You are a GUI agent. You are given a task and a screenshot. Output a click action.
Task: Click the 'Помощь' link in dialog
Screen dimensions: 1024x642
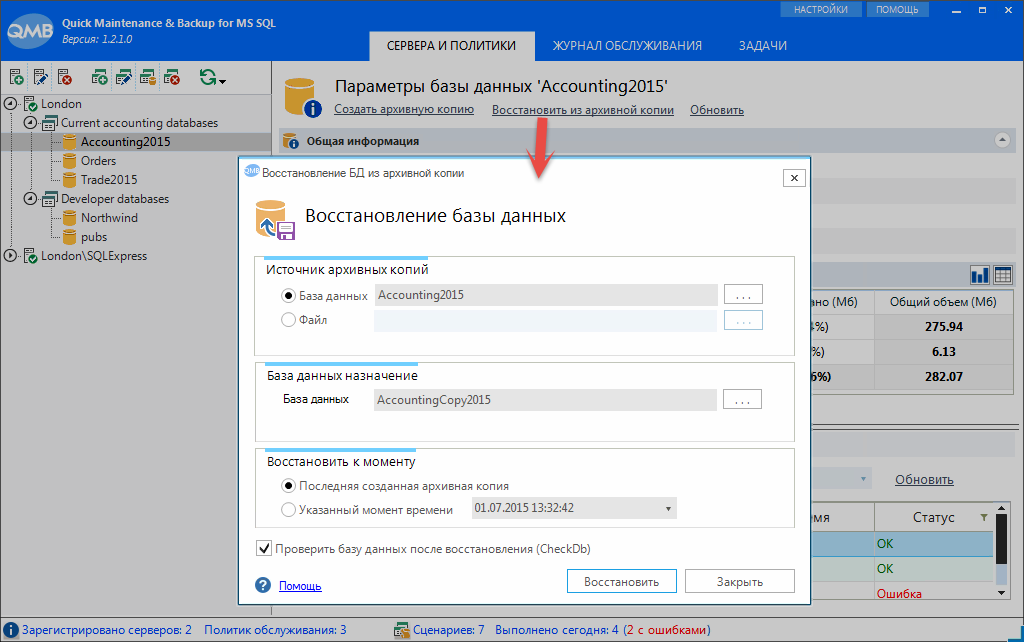pyautogui.click(x=300, y=586)
